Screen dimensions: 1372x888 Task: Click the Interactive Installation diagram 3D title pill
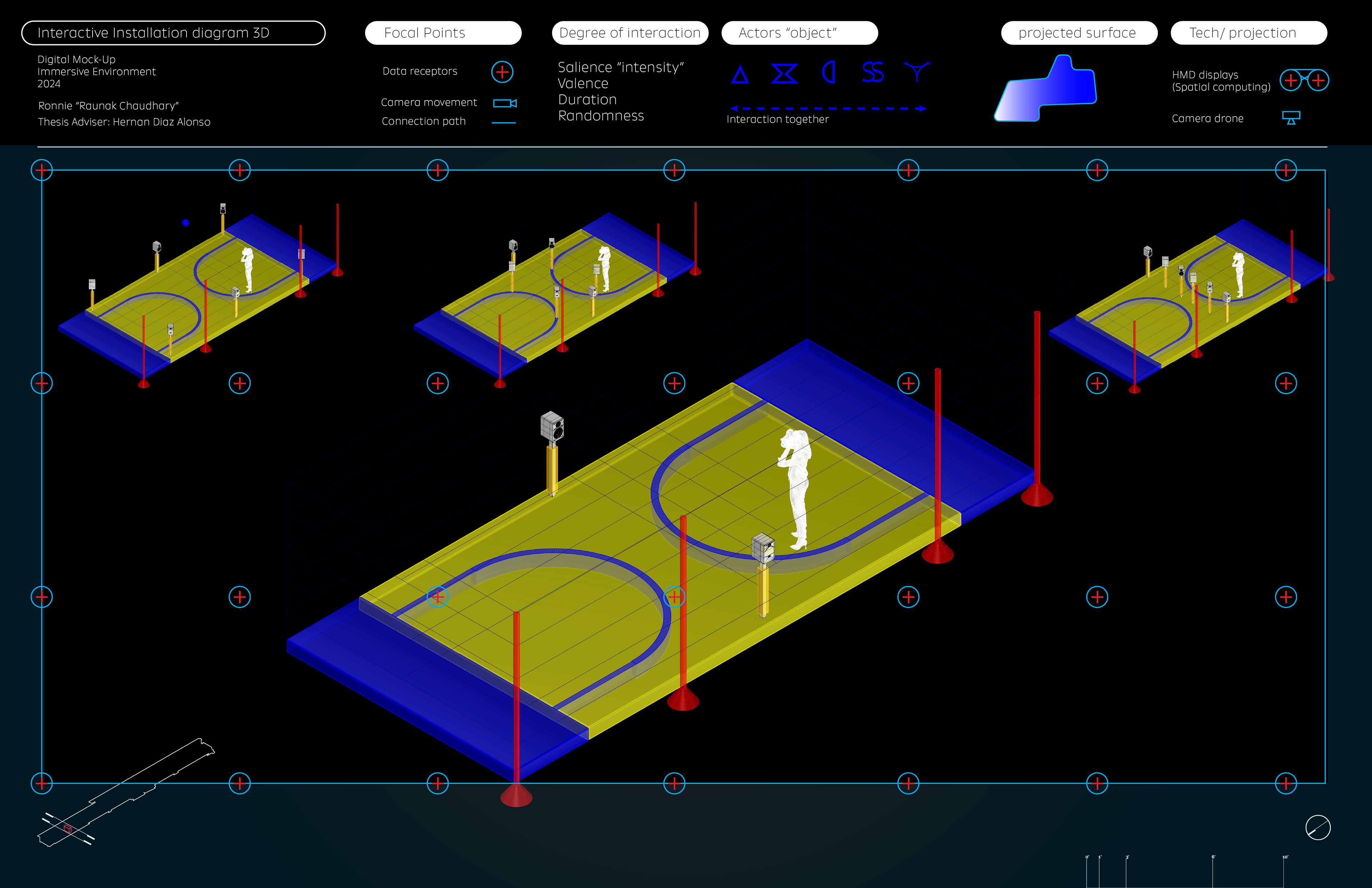pyautogui.click(x=174, y=33)
